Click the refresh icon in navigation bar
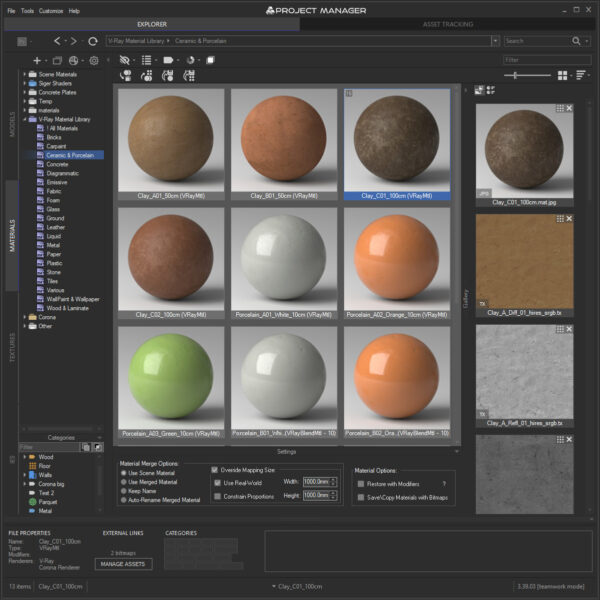600x600 pixels. coord(93,41)
